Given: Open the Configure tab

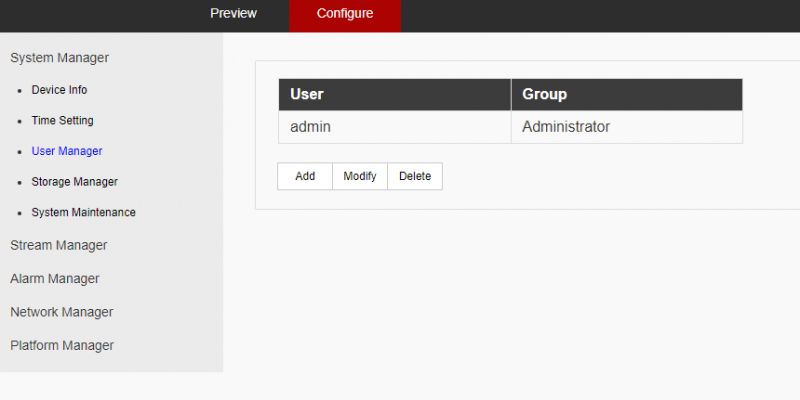Looking at the screenshot, I should point(345,14).
